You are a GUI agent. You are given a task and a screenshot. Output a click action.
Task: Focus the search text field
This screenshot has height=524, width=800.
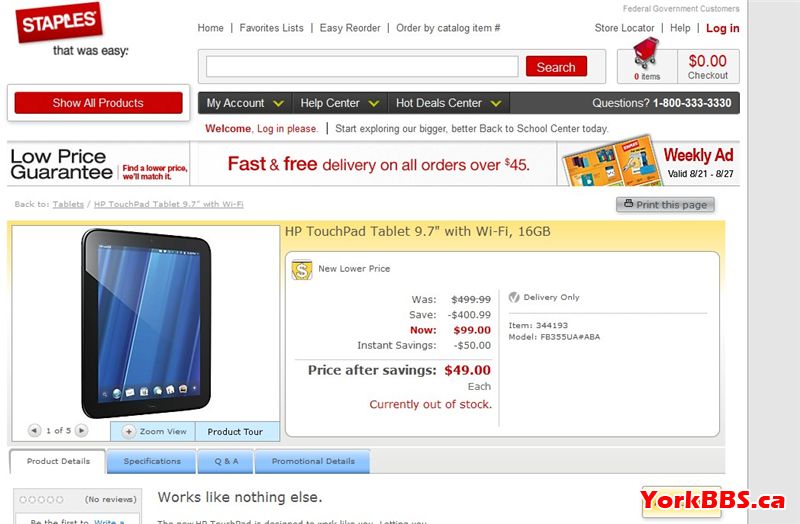coord(362,66)
